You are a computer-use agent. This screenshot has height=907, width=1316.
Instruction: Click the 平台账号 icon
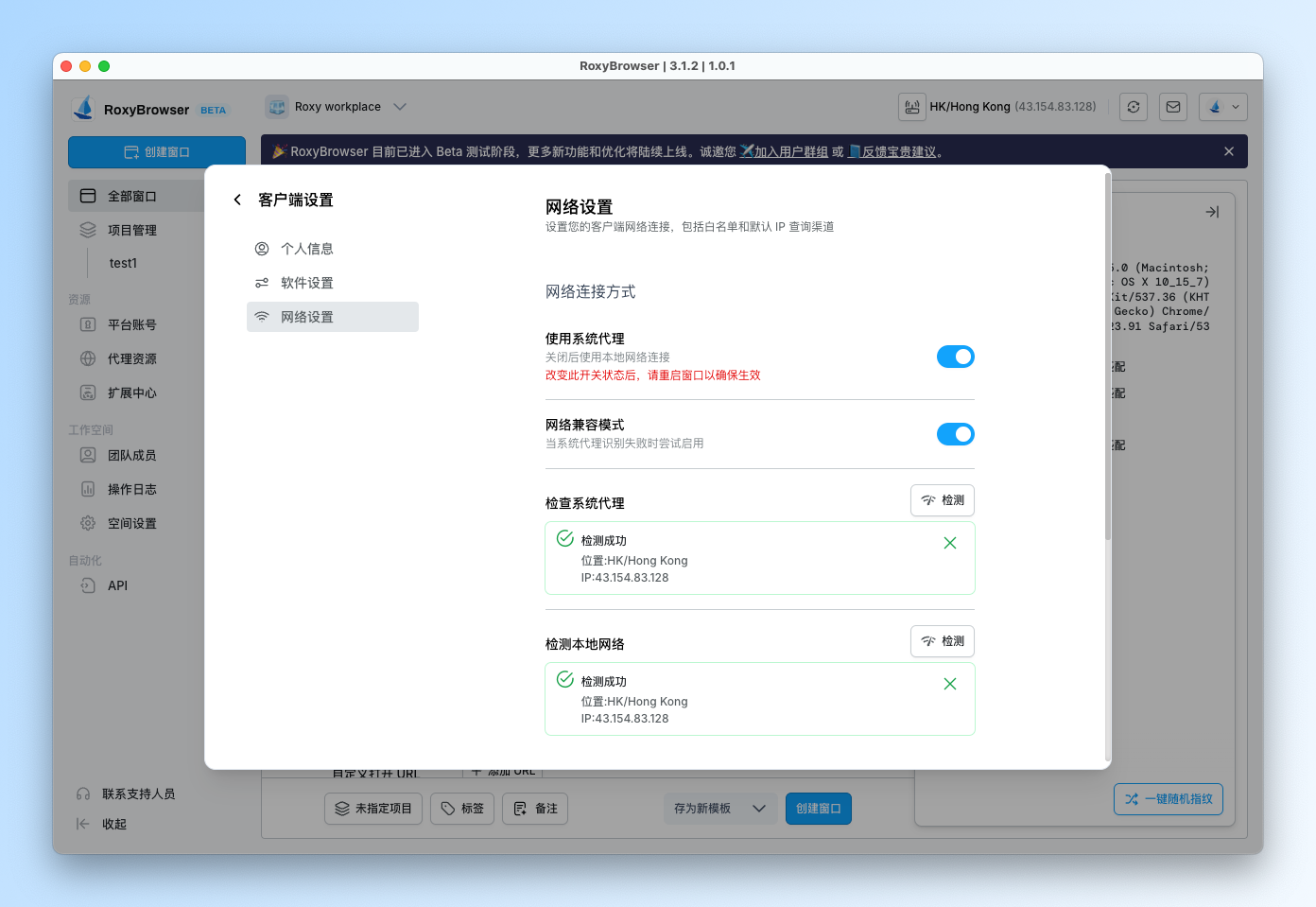(x=88, y=324)
